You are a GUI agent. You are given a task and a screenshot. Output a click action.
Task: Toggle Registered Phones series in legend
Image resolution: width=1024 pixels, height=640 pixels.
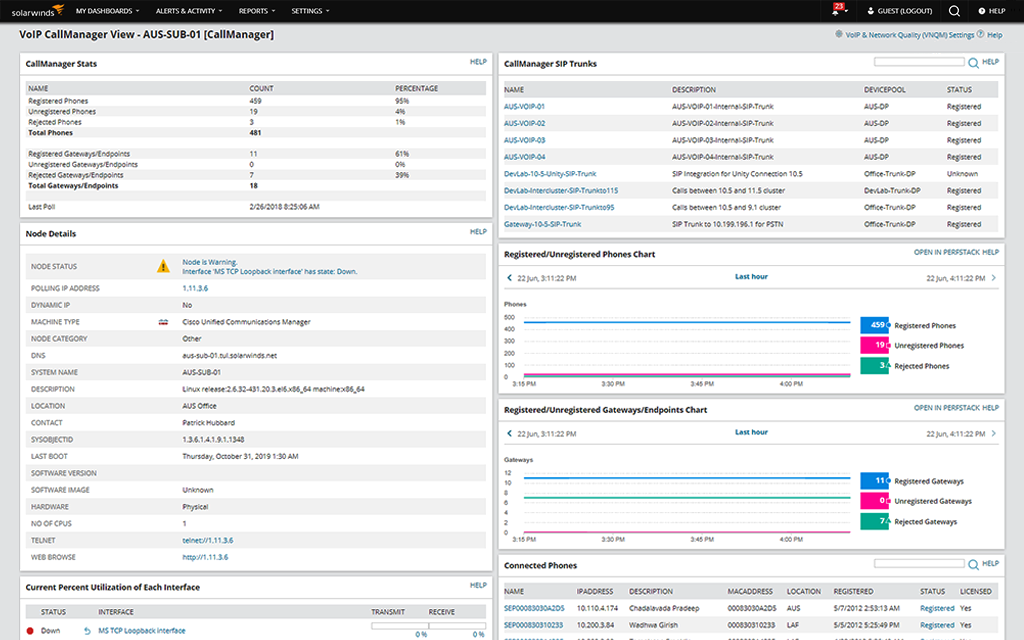point(874,325)
